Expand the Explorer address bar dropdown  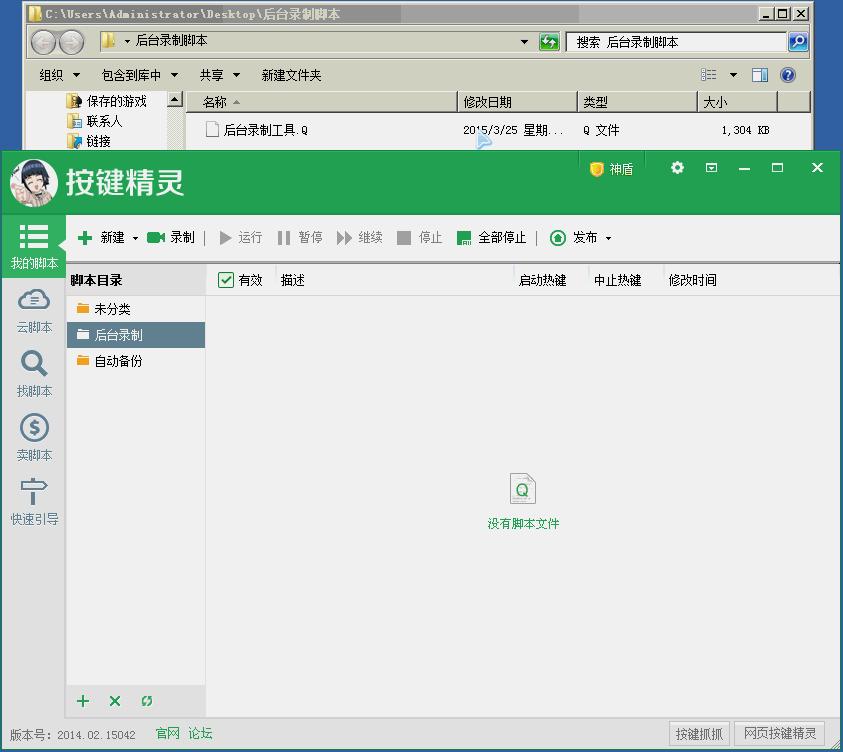525,42
